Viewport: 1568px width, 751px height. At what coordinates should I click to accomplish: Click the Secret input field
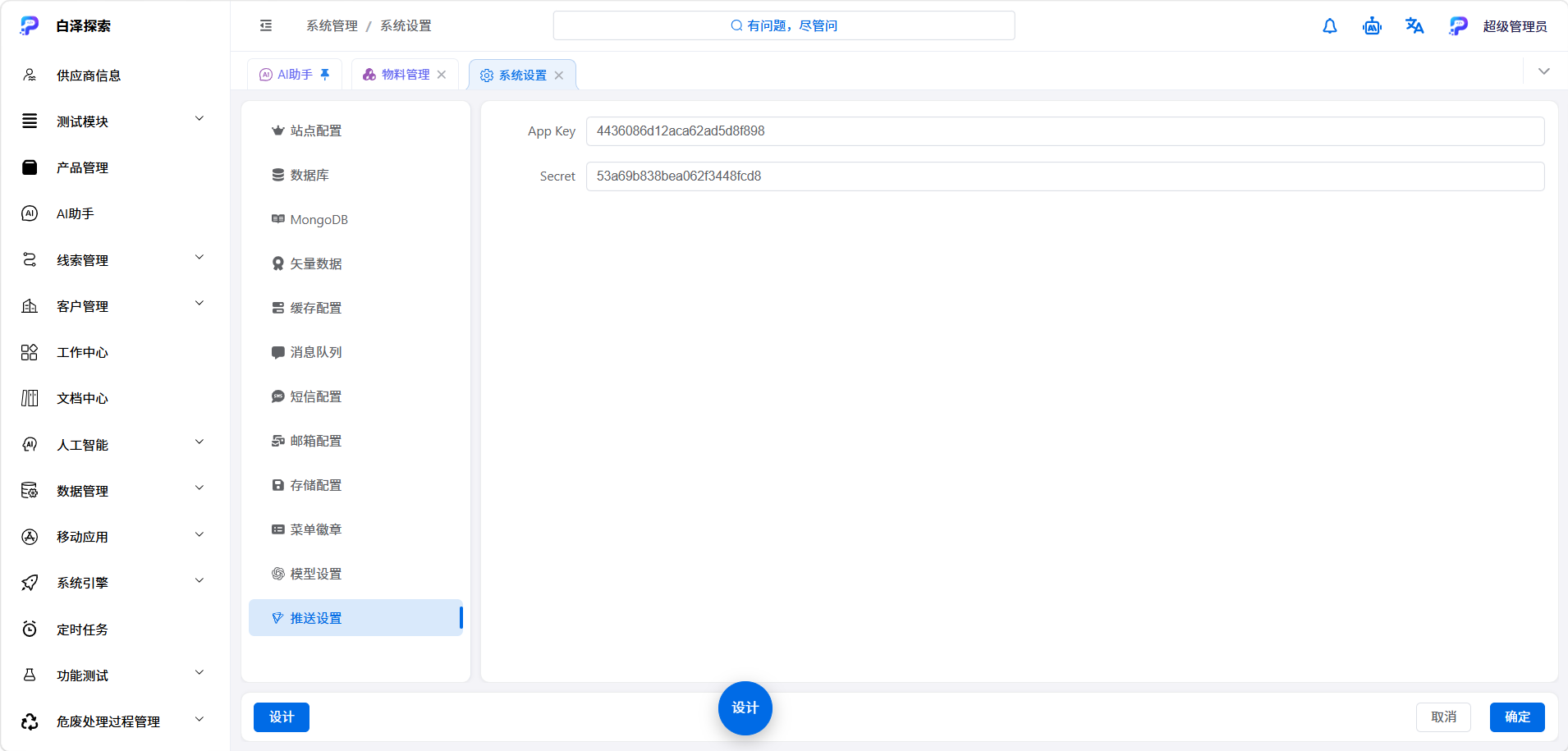1065,176
